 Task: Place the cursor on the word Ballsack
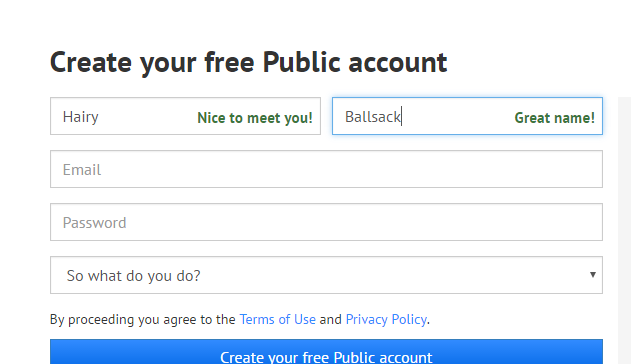[x=373, y=117]
